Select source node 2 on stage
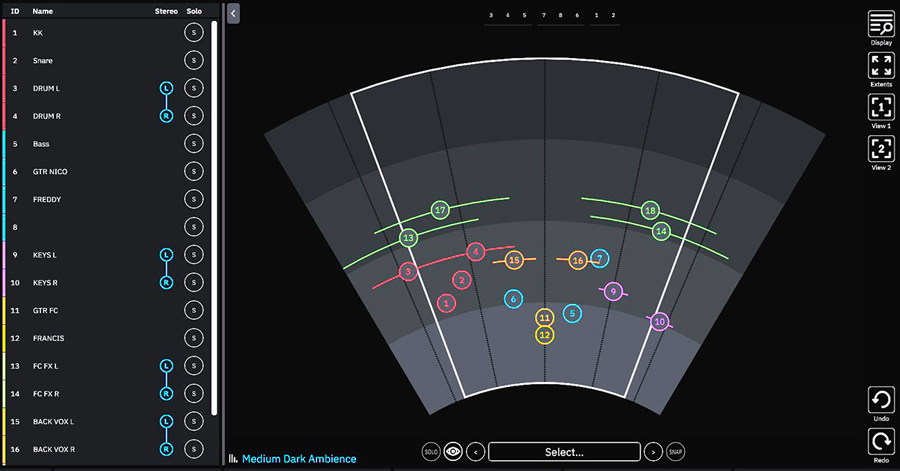The width and height of the screenshot is (900, 471). [x=461, y=280]
